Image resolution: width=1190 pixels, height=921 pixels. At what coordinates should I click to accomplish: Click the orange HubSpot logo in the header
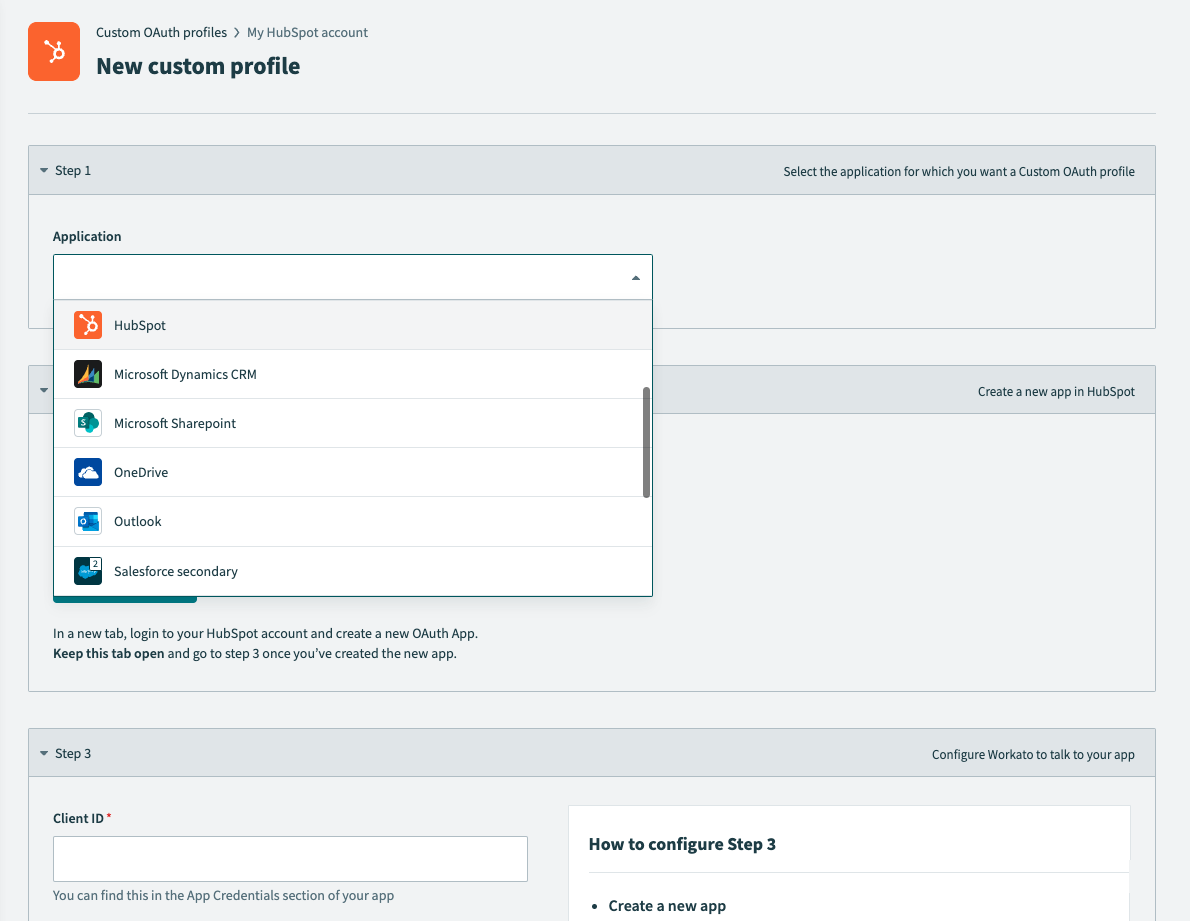tap(53, 51)
